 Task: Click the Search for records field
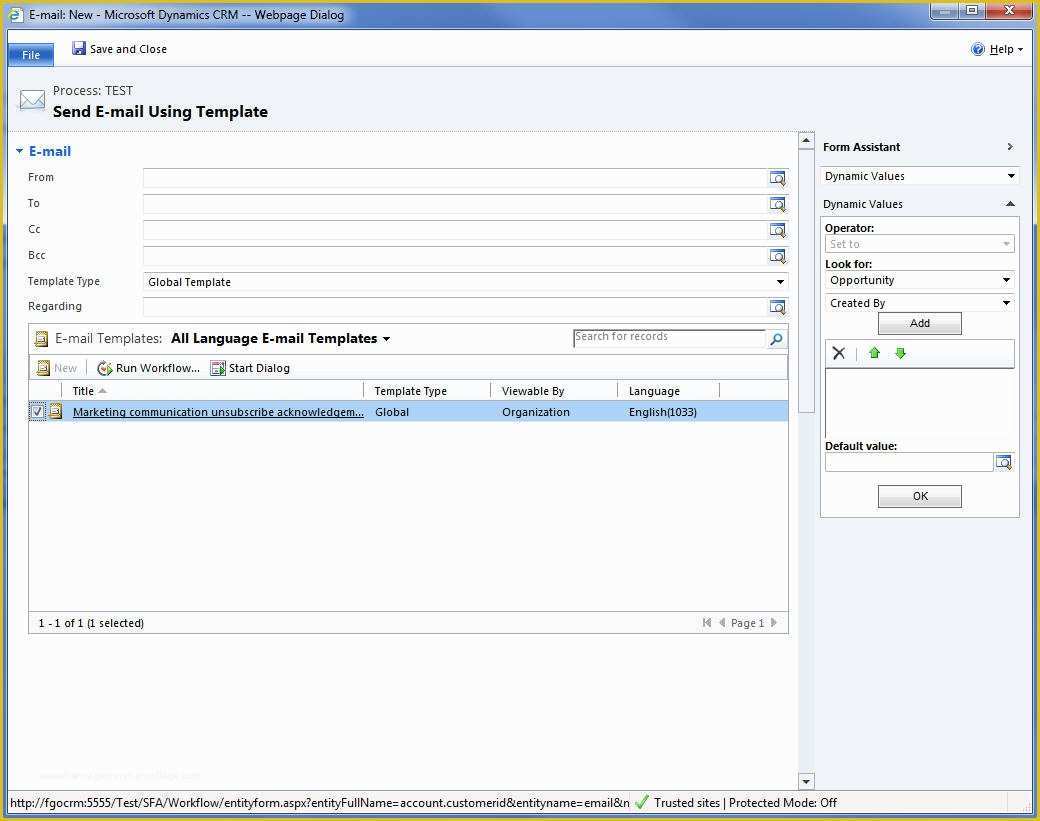point(669,338)
